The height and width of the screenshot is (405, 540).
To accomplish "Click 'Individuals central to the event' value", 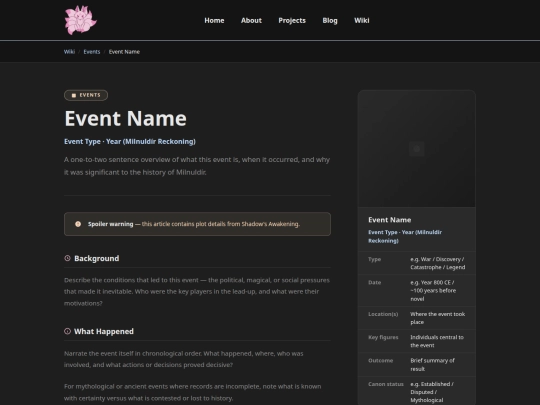I will click(437, 341).
